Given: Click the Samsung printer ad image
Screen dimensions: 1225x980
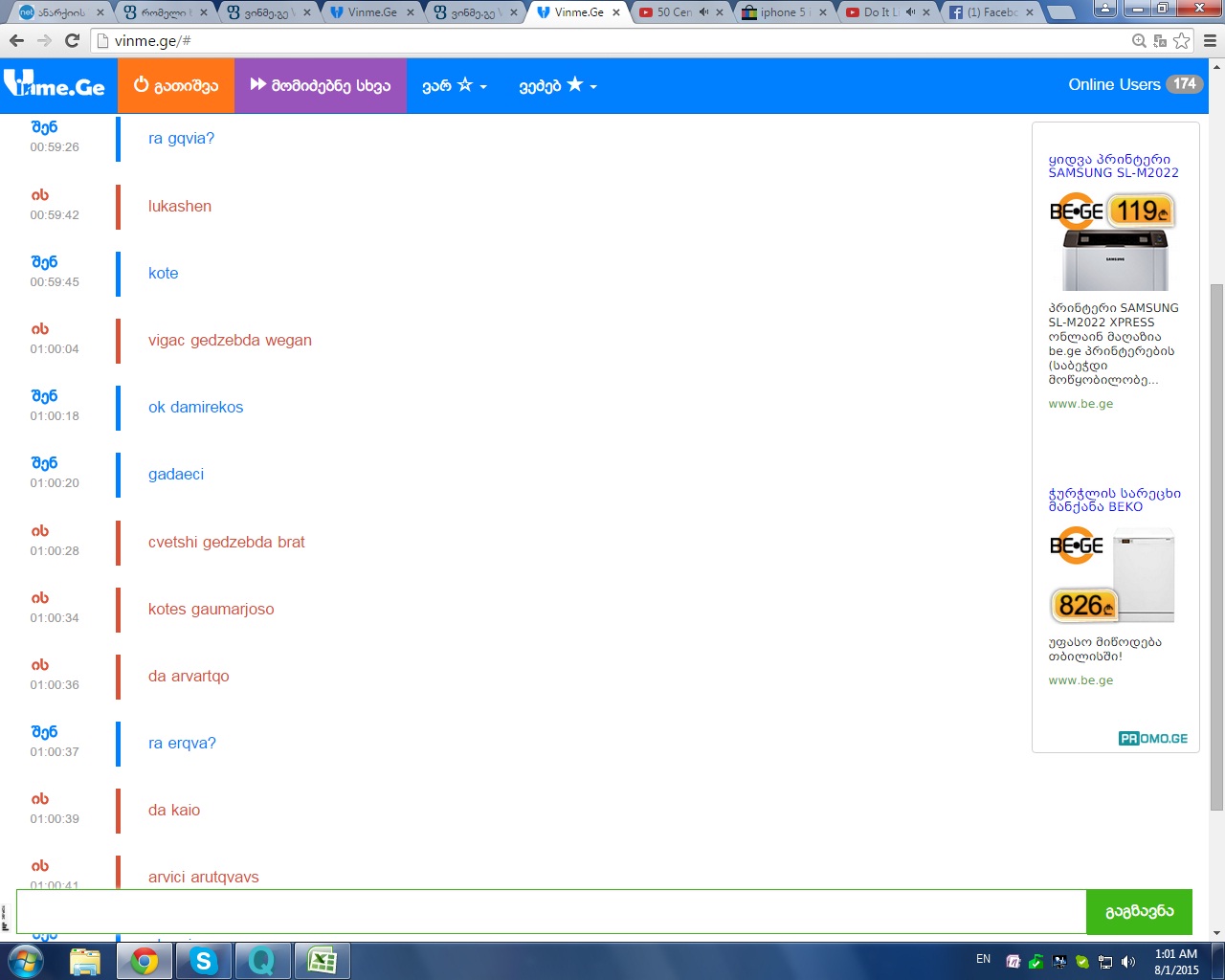Looking at the screenshot, I should [1113, 241].
